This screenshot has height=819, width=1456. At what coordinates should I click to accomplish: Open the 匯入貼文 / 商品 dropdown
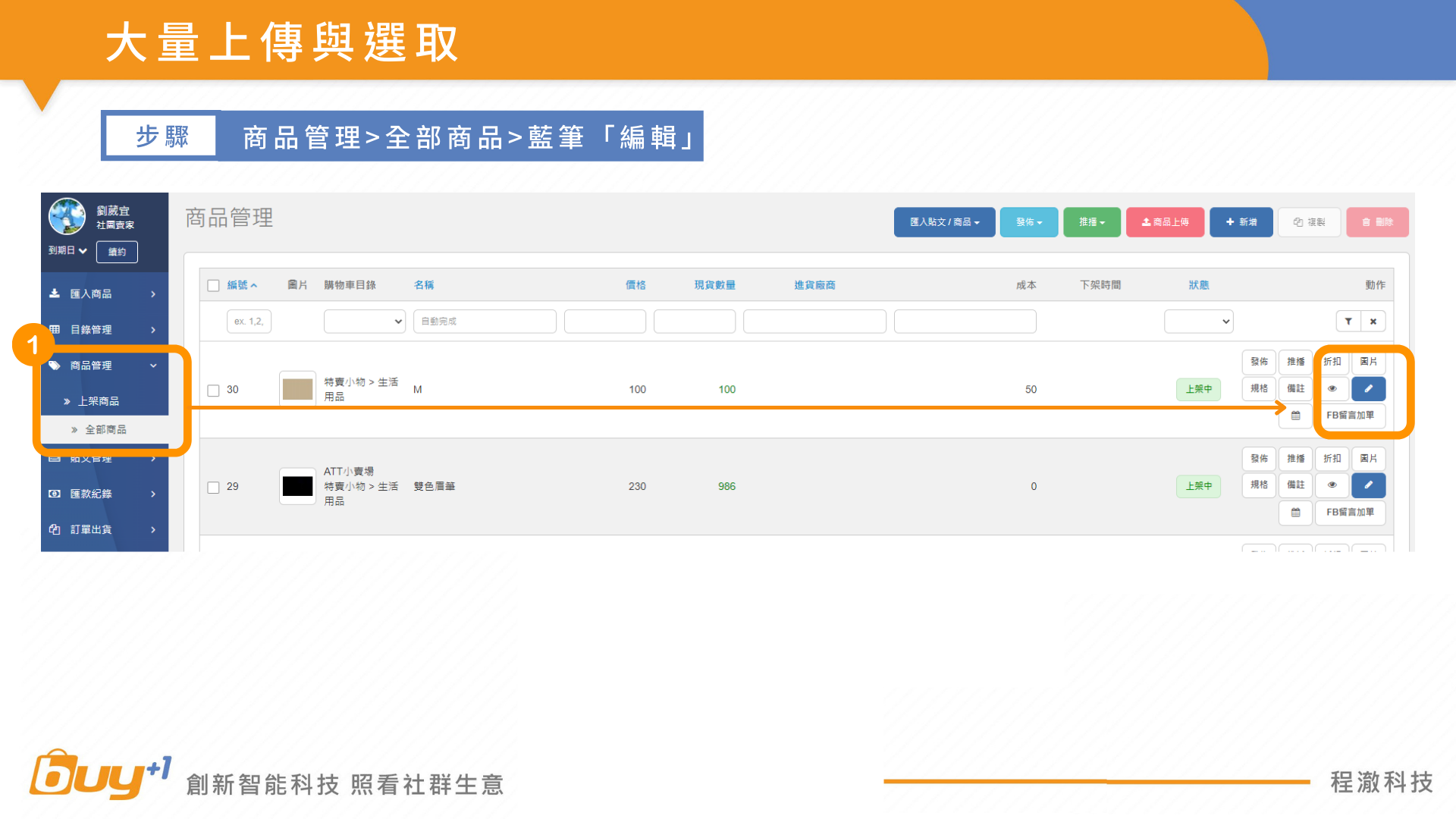pos(944,222)
